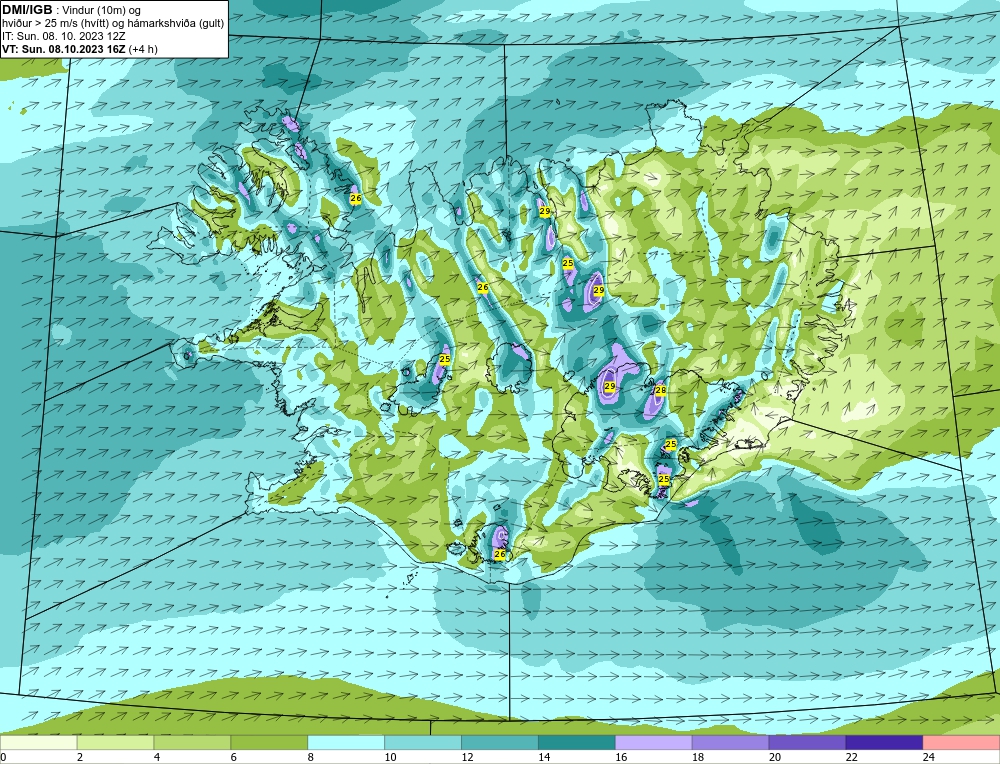Click the scale value 16 on the legend
The width and height of the screenshot is (1000, 764).
click(621, 758)
